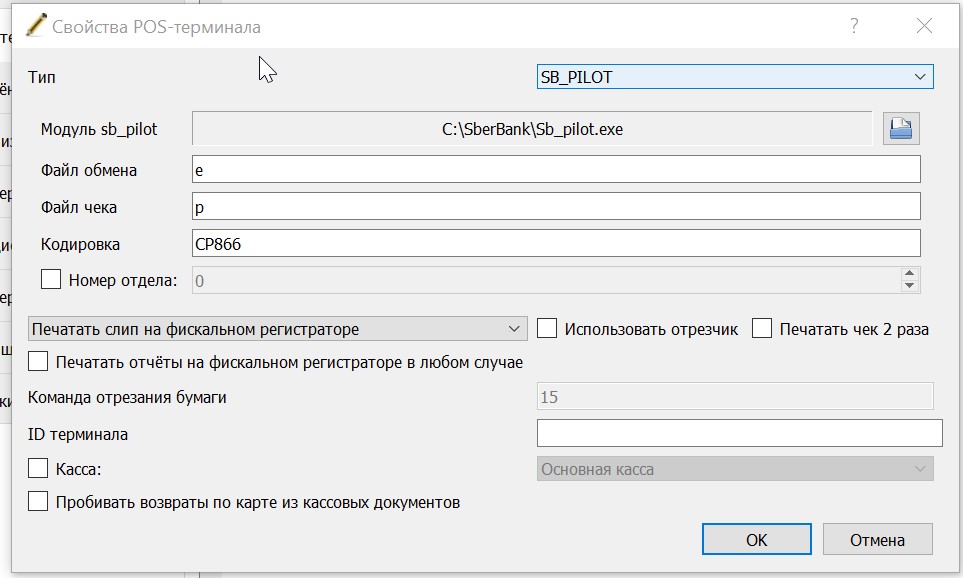Enable printing reports on the fiscal registrar in any case
Viewport: 963px width, 578px height.
pos(38,362)
